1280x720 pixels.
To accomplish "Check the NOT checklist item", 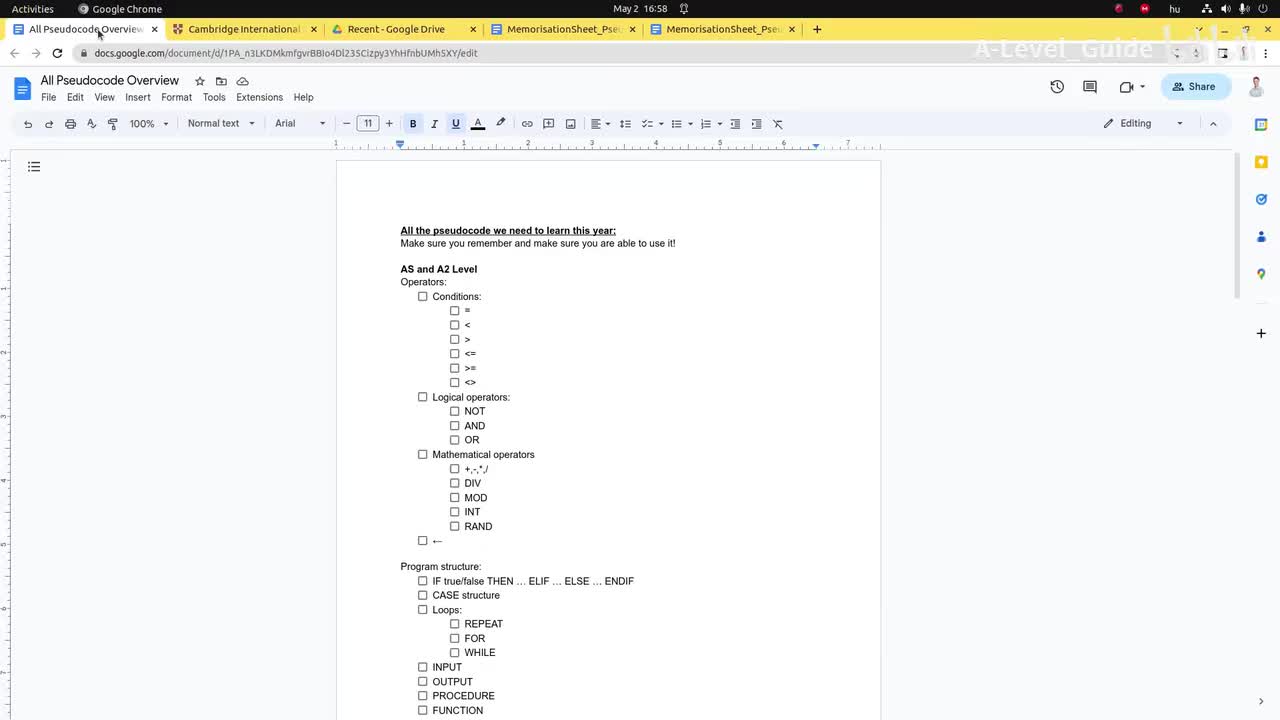I will [454, 411].
